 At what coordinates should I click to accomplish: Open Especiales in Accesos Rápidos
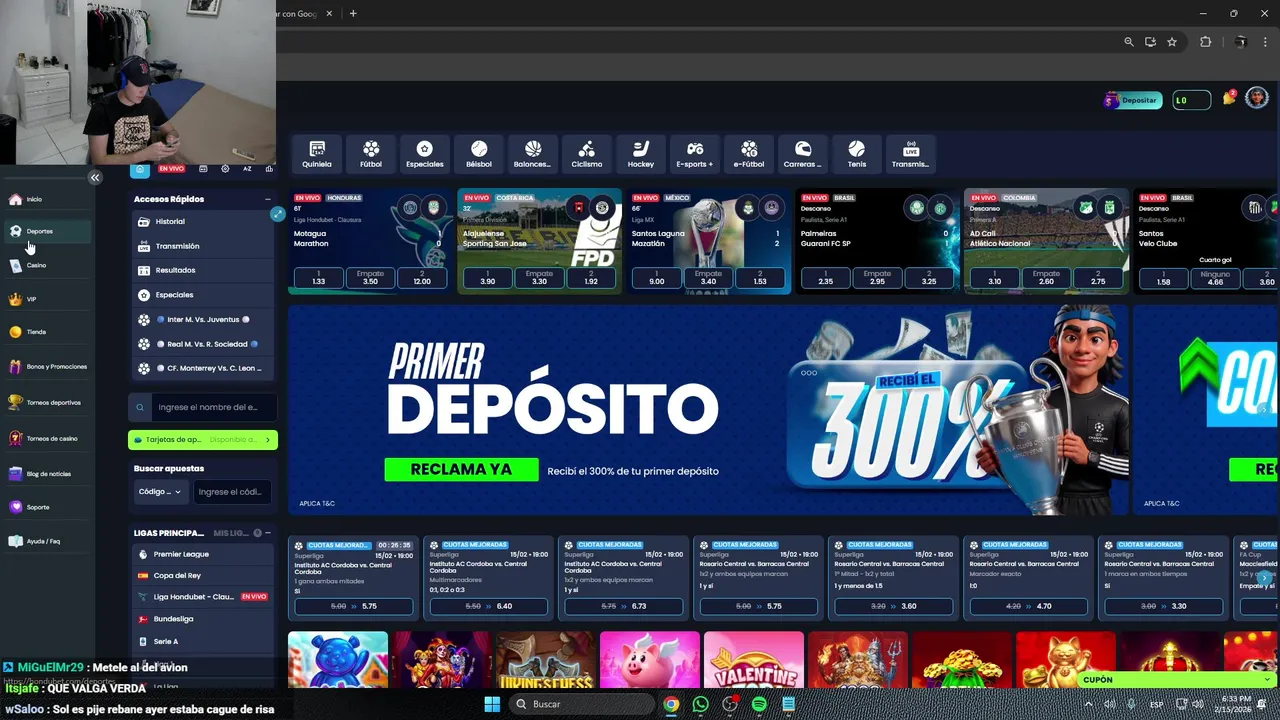click(x=203, y=295)
